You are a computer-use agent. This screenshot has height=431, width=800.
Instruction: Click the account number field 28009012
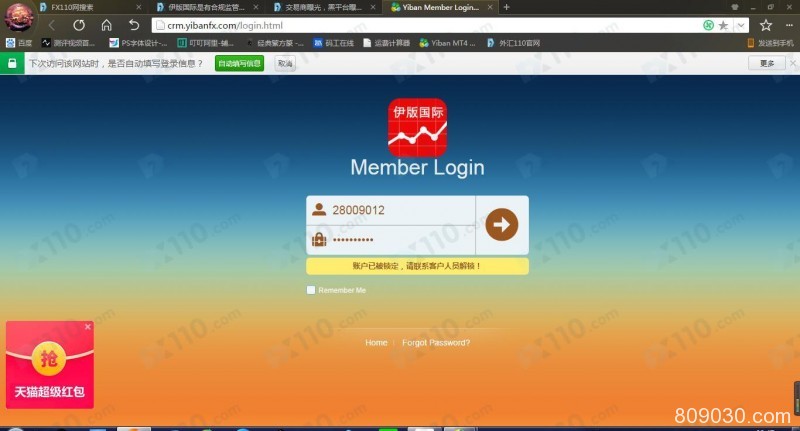(x=391, y=210)
